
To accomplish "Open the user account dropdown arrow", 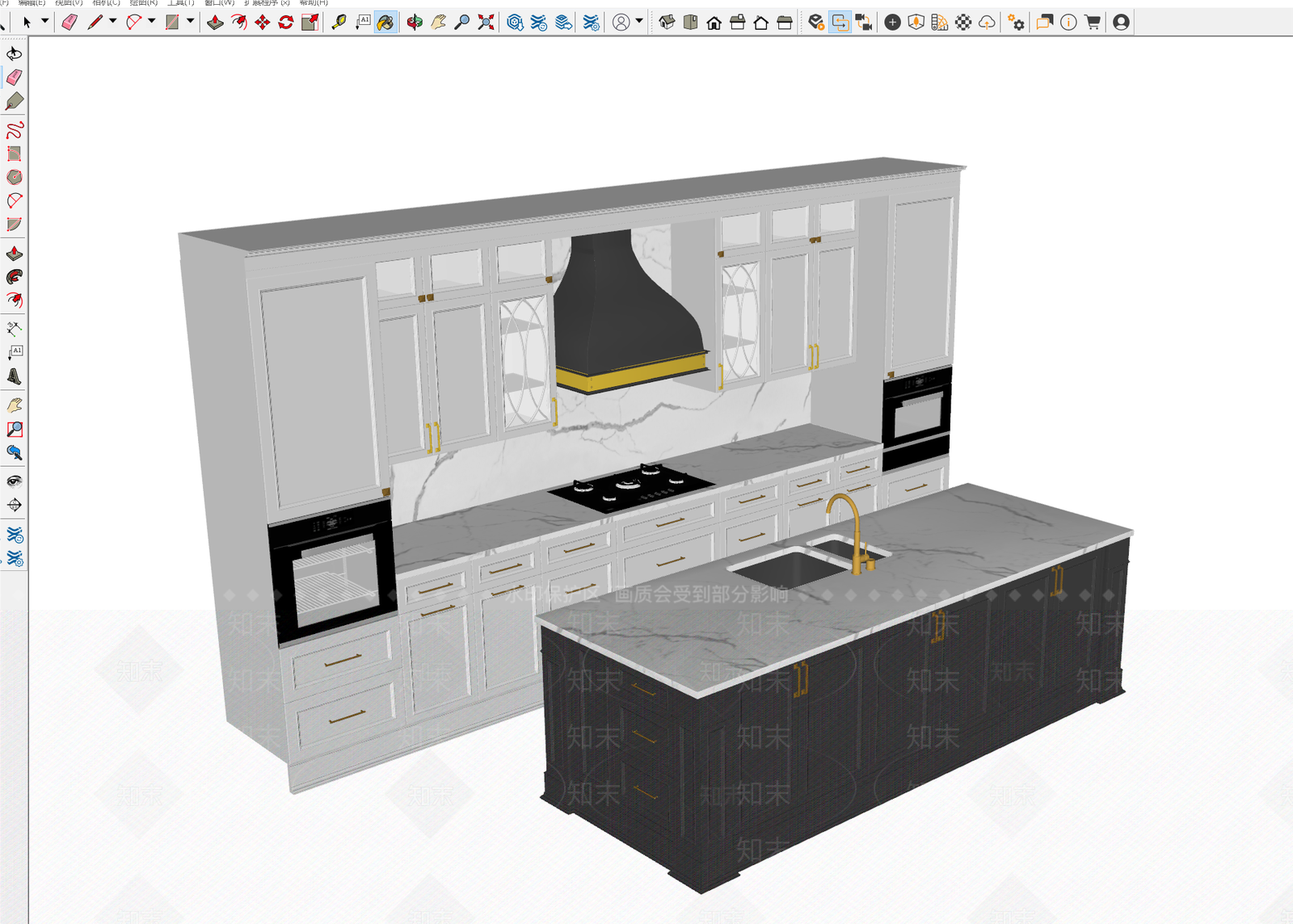I will [639, 22].
